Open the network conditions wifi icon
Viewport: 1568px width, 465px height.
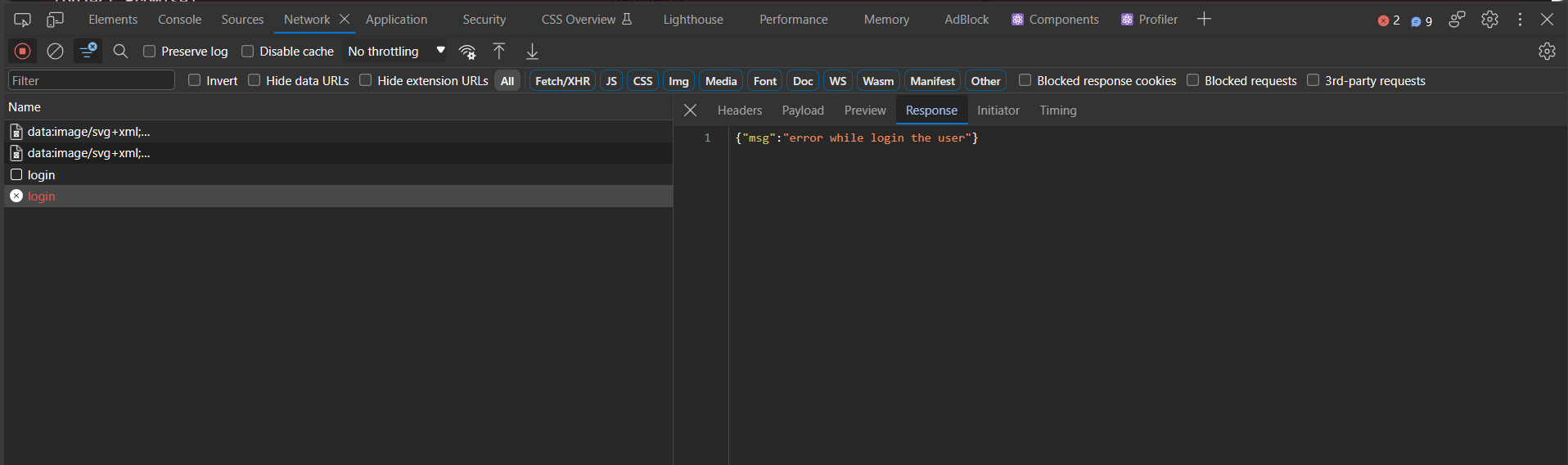tap(467, 52)
